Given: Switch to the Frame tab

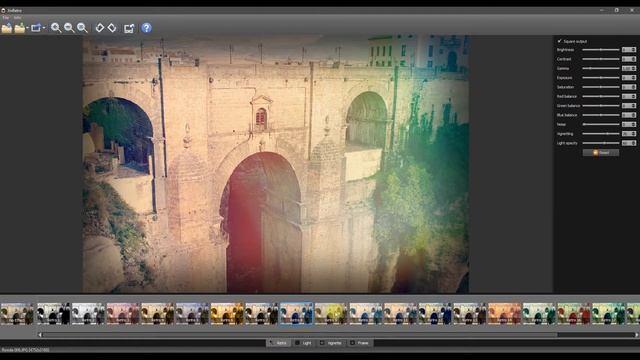Looking at the screenshot, I should (x=360, y=343).
